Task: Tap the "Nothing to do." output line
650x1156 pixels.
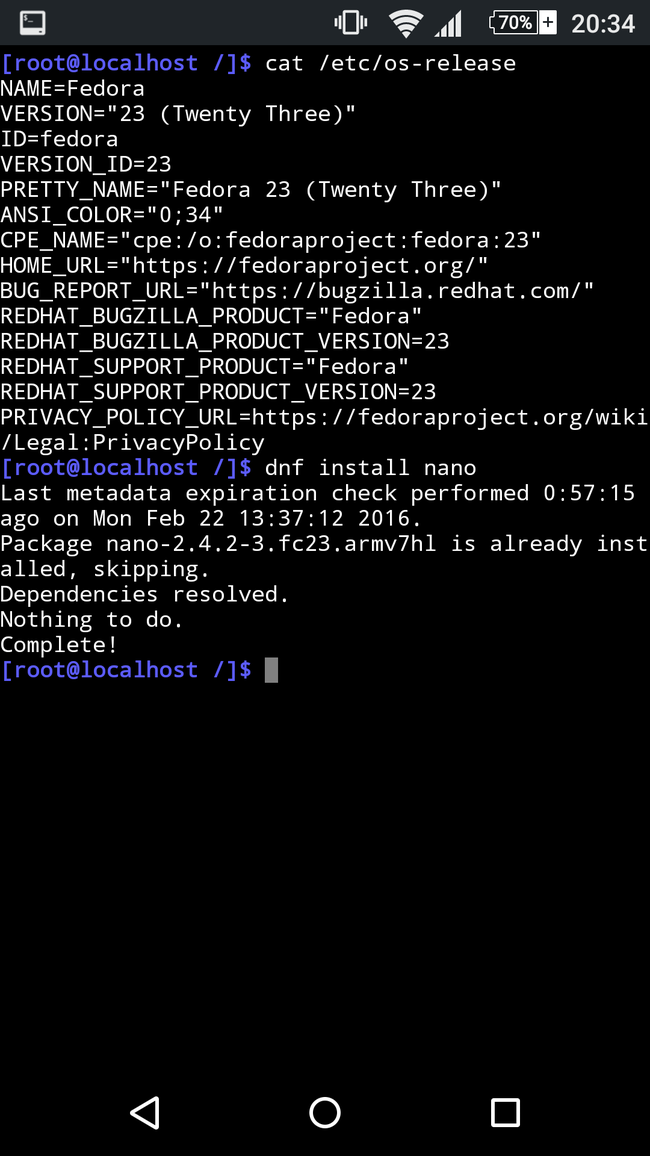Action: tap(92, 620)
